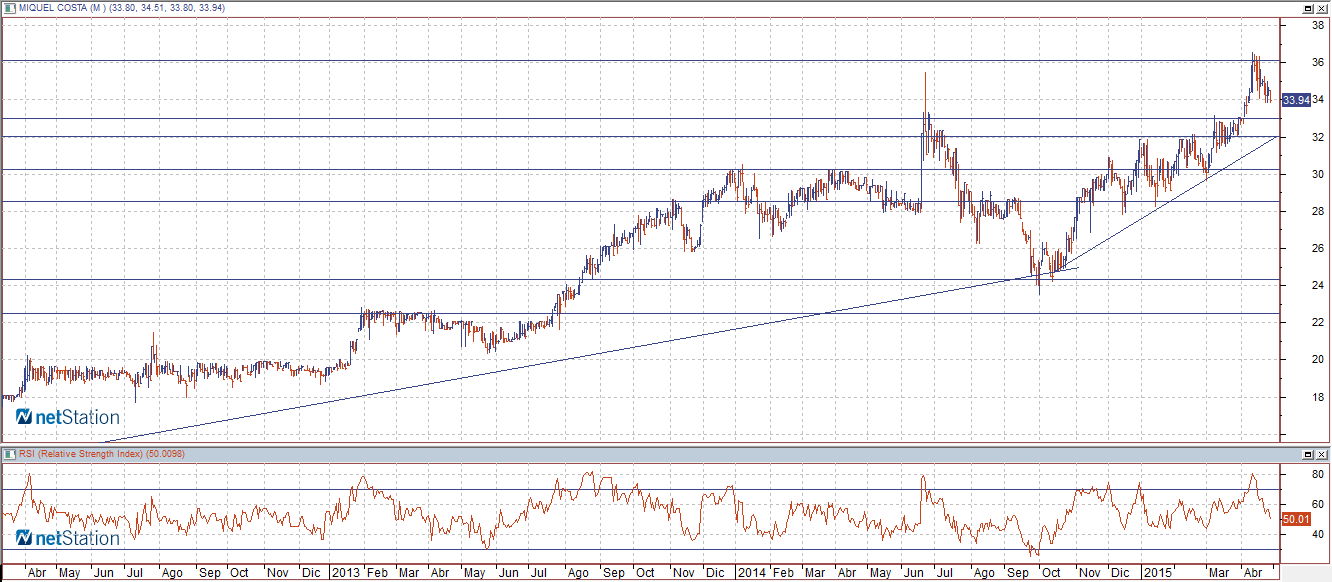
Task: Click the 38 level on price axis
Action: coord(1318,25)
